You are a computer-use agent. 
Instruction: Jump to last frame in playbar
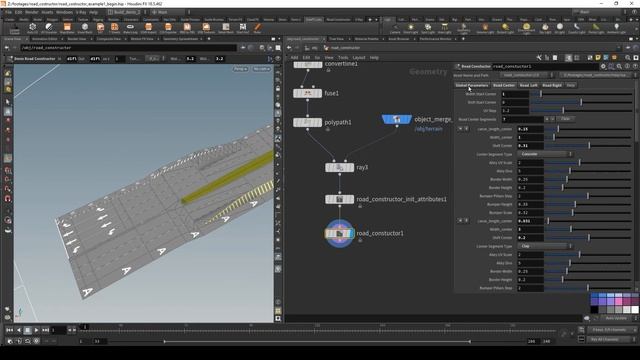[x=45, y=330]
